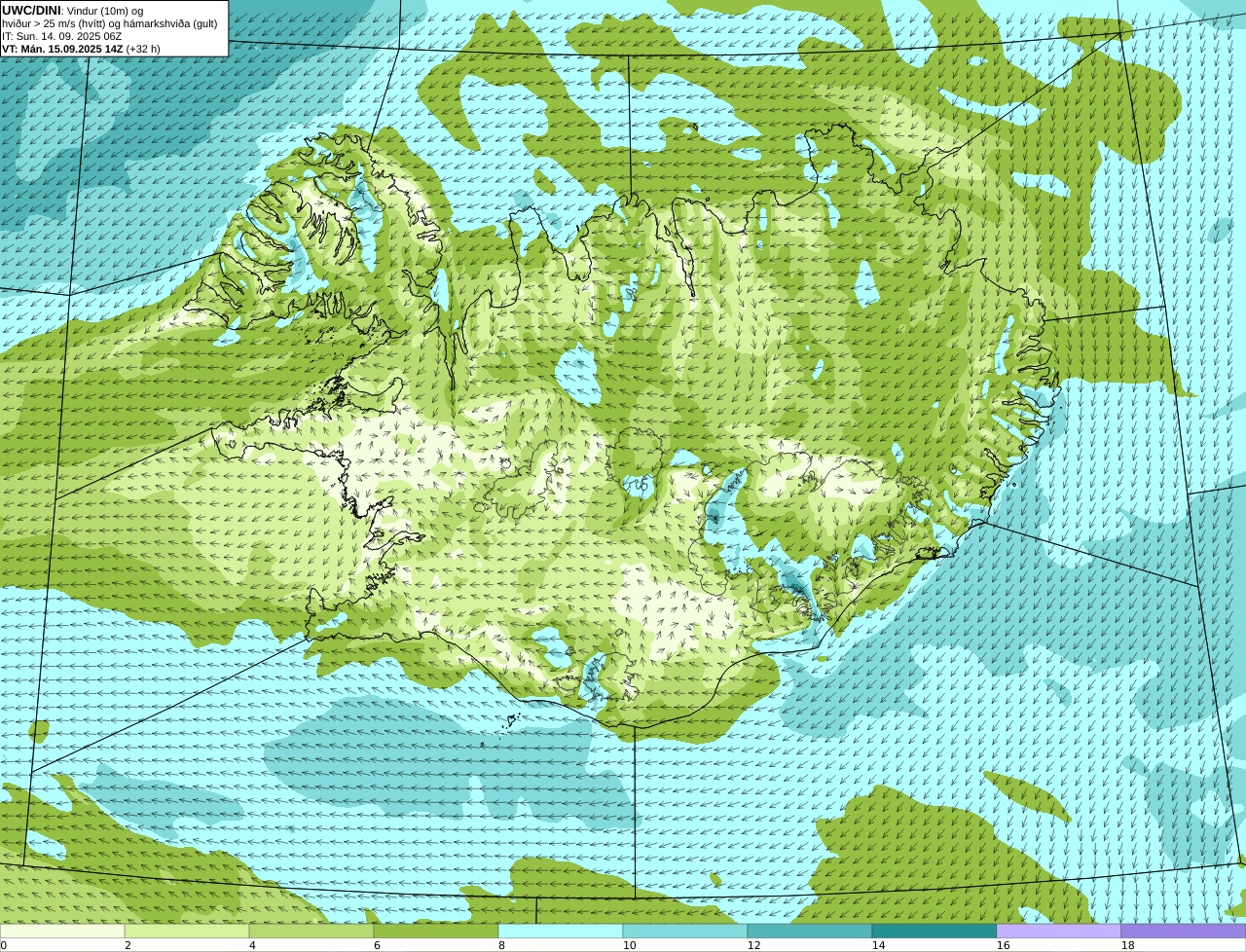Click the legend tick label '18'
1246x952 pixels.
pyautogui.click(x=1127, y=945)
